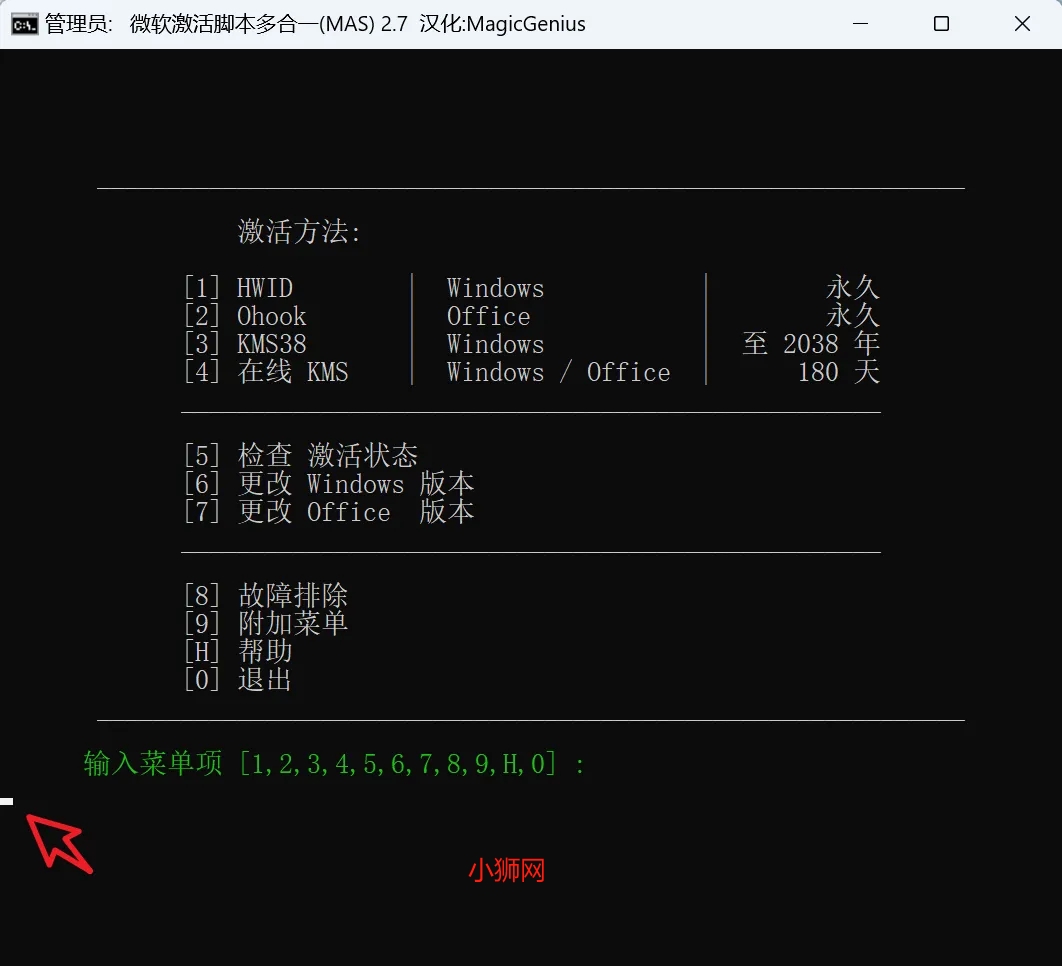The image size is (1062, 966).
Task: Click the cmd icon in title bar
Action: pyautogui.click(x=24, y=24)
